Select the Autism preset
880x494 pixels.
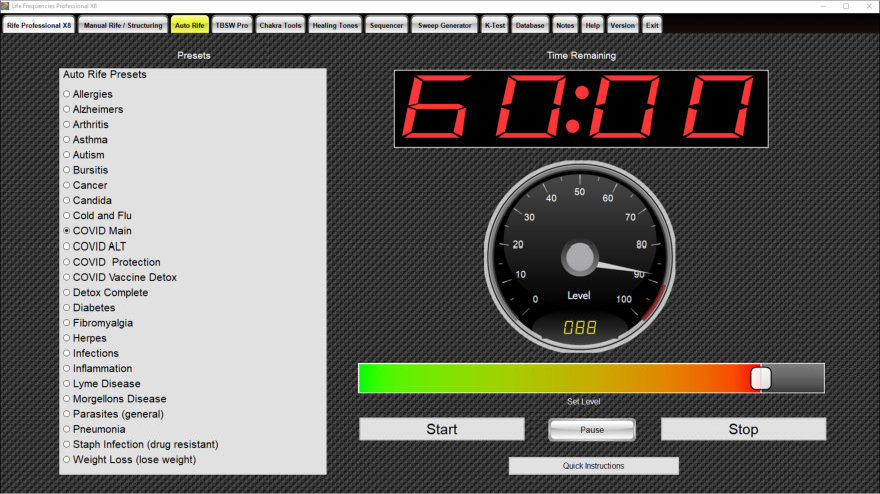pyautogui.click(x=84, y=155)
